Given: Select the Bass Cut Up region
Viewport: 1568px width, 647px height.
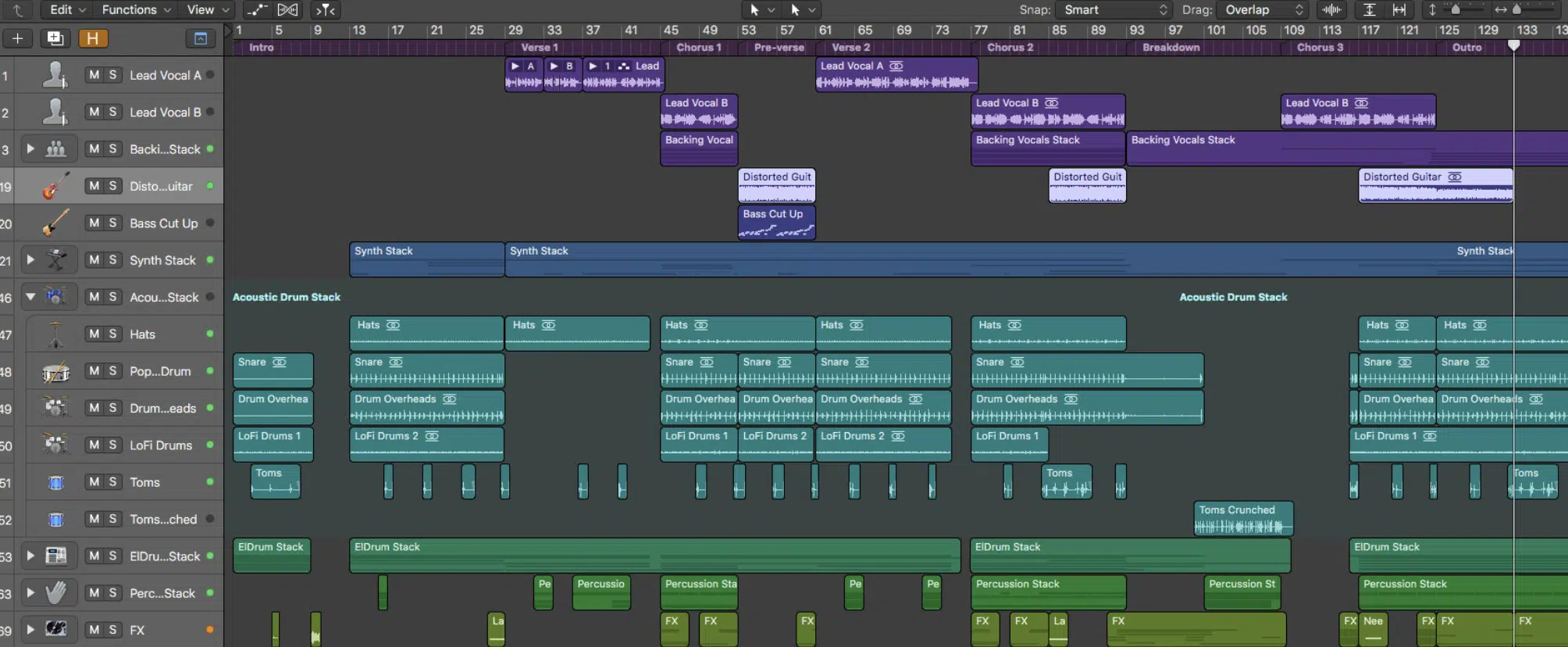Looking at the screenshot, I should tap(777, 222).
